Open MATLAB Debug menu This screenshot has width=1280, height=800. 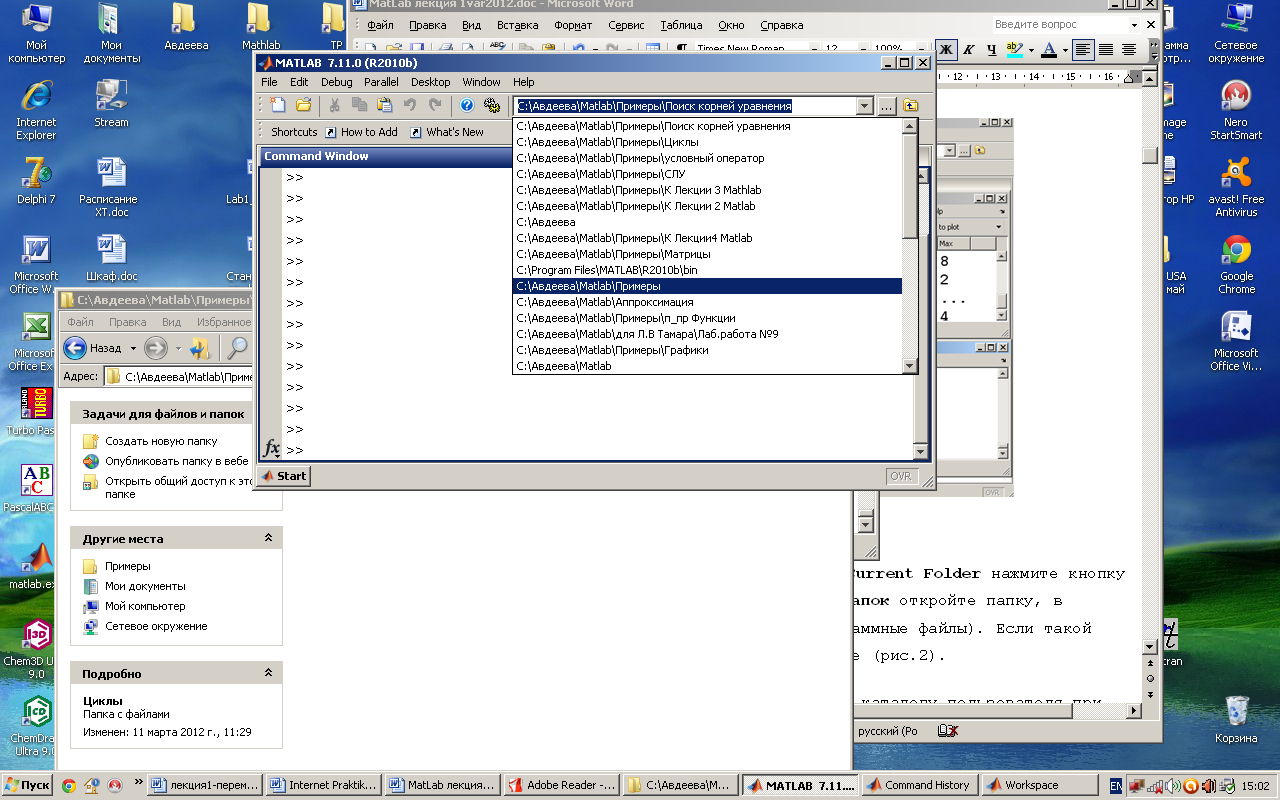click(x=337, y=82)
